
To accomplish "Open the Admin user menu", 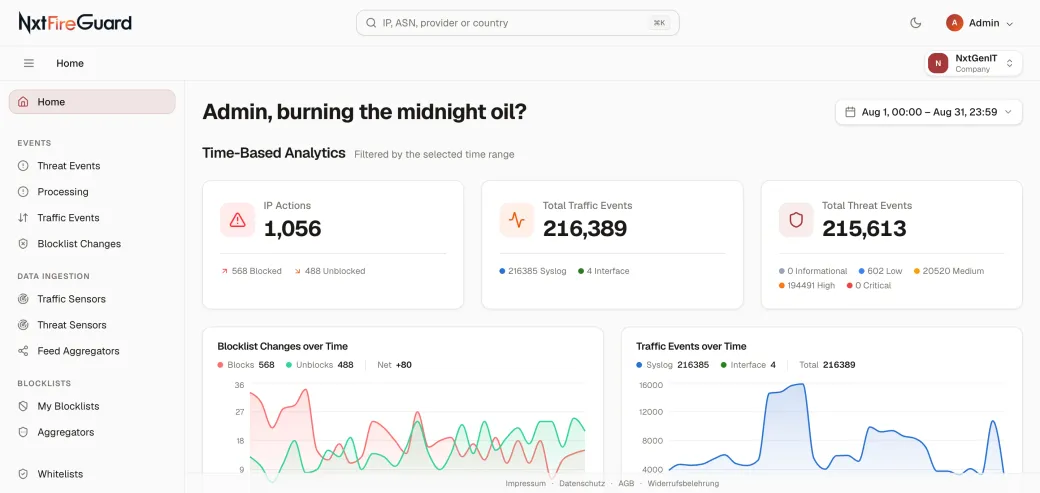I will (x=980, y=23).
